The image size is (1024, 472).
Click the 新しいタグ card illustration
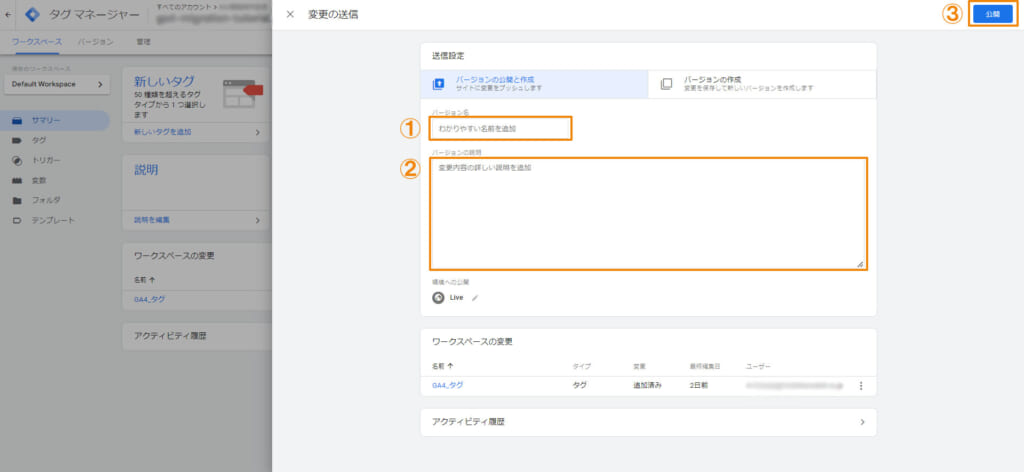tap(242, 93)
